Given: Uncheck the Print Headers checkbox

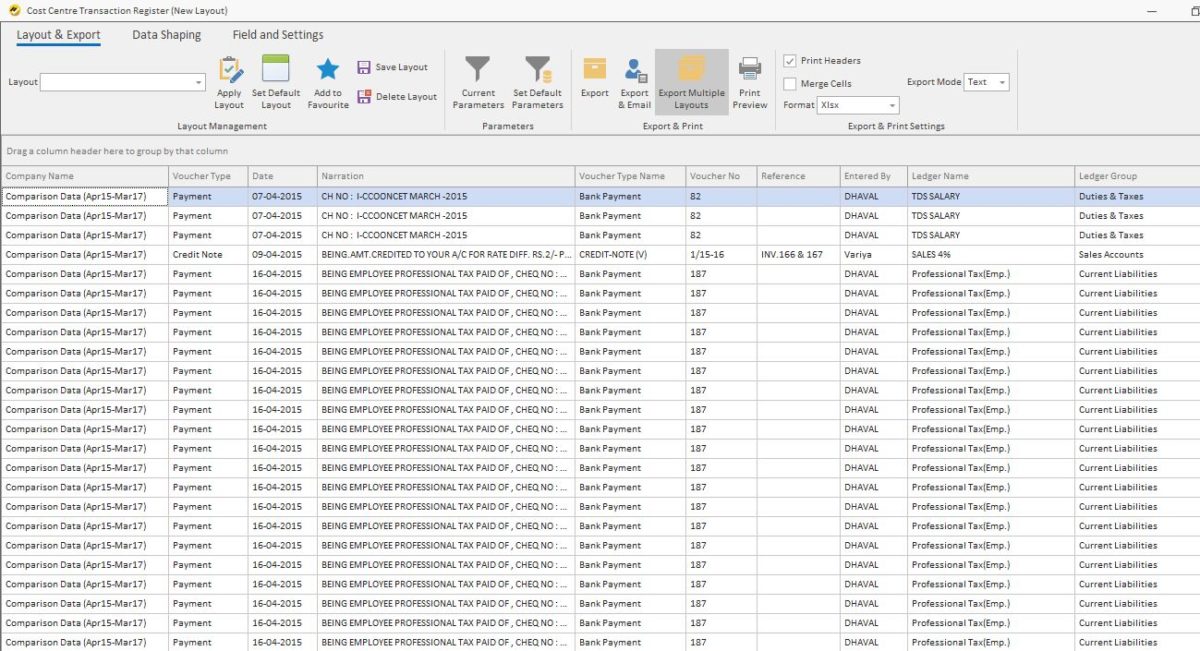Looking at the screenshot, I should (790, 61).
